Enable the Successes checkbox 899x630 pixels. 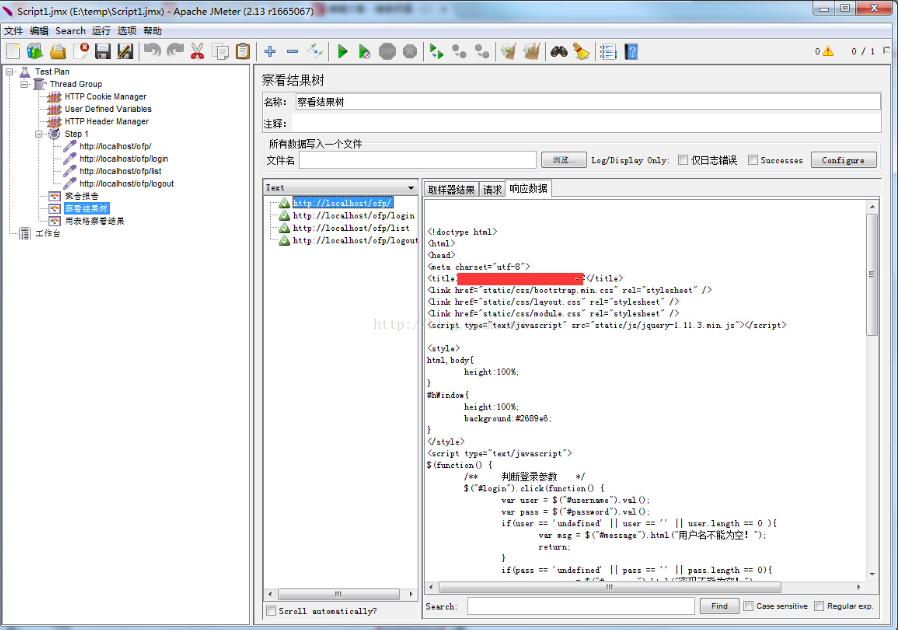click(x=753, y=160)
